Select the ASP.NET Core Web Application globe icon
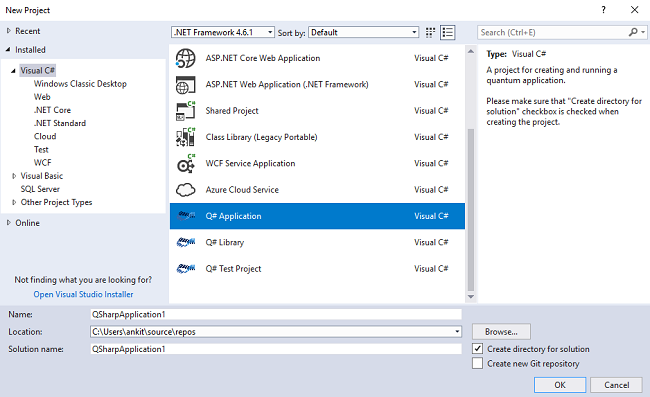 (x=185, y=58)
